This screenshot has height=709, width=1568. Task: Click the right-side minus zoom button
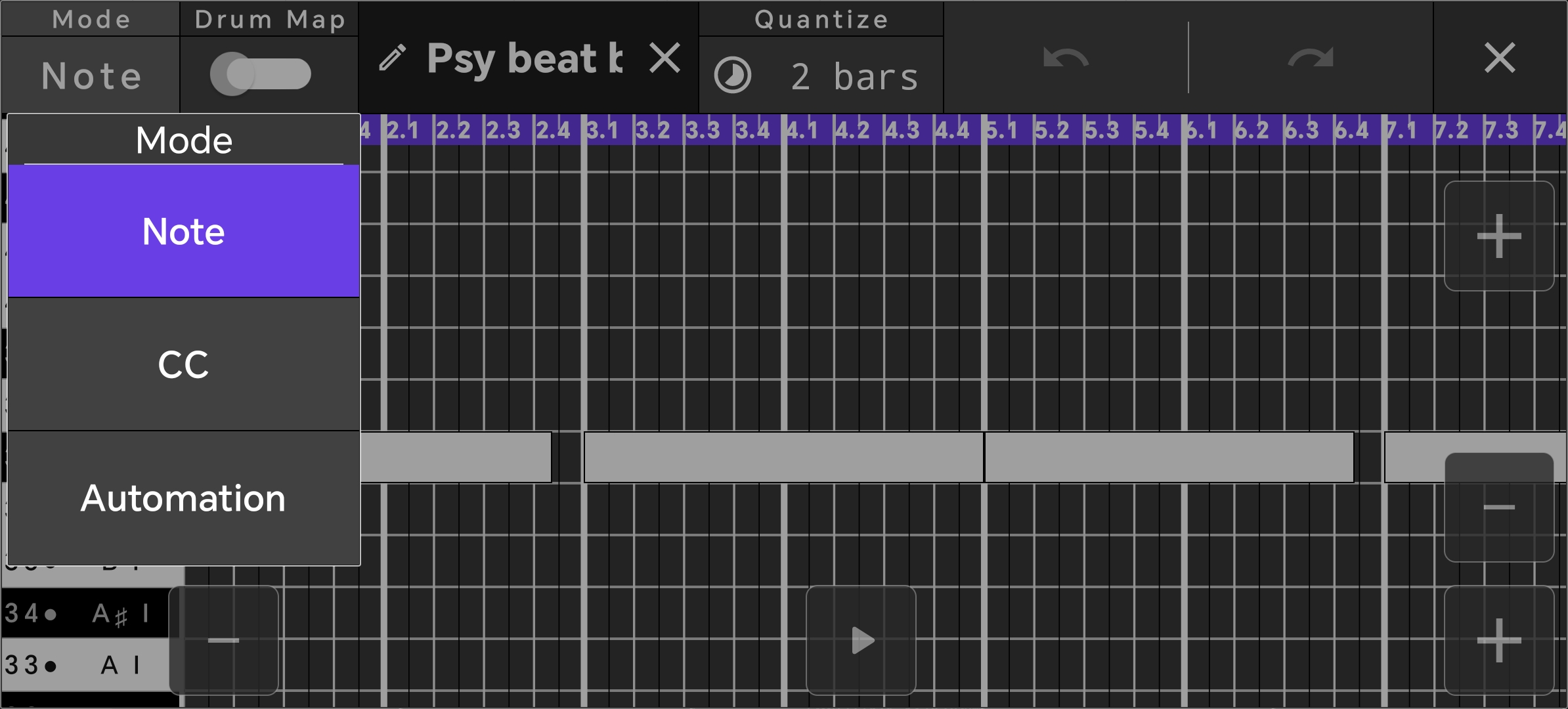coord(1499,507)
